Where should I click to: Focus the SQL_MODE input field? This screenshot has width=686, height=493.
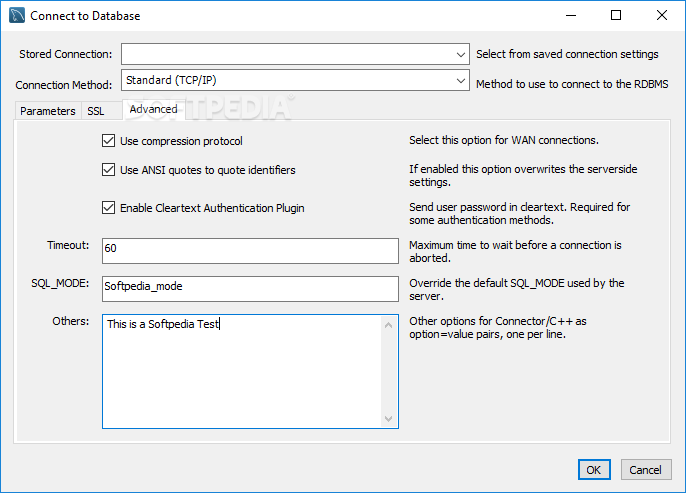250,289
